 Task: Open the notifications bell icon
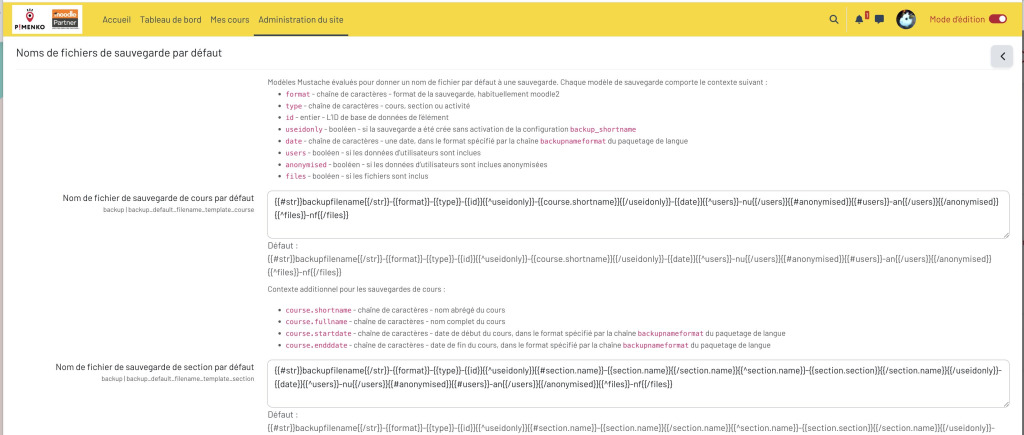(859, 20)
